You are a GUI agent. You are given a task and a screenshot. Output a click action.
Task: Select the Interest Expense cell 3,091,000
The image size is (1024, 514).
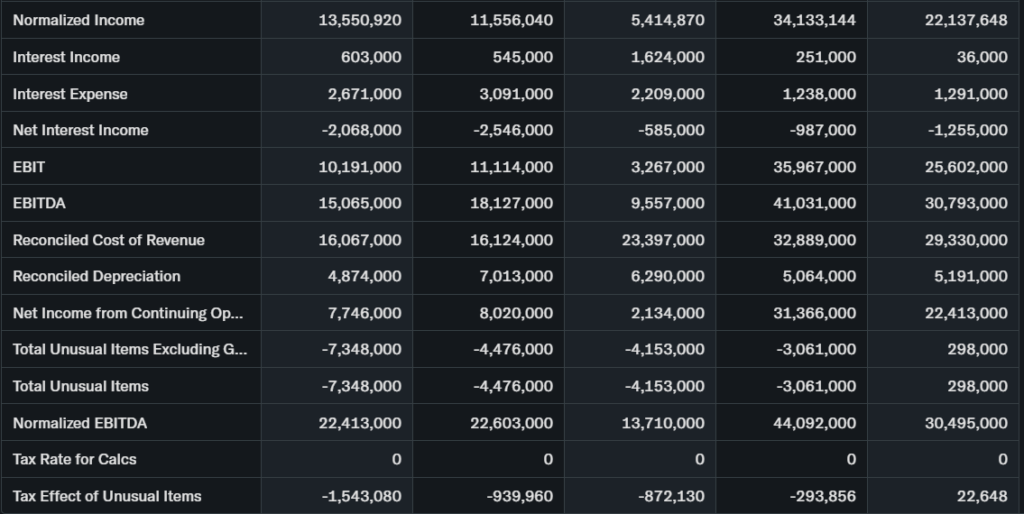(511, 94)
